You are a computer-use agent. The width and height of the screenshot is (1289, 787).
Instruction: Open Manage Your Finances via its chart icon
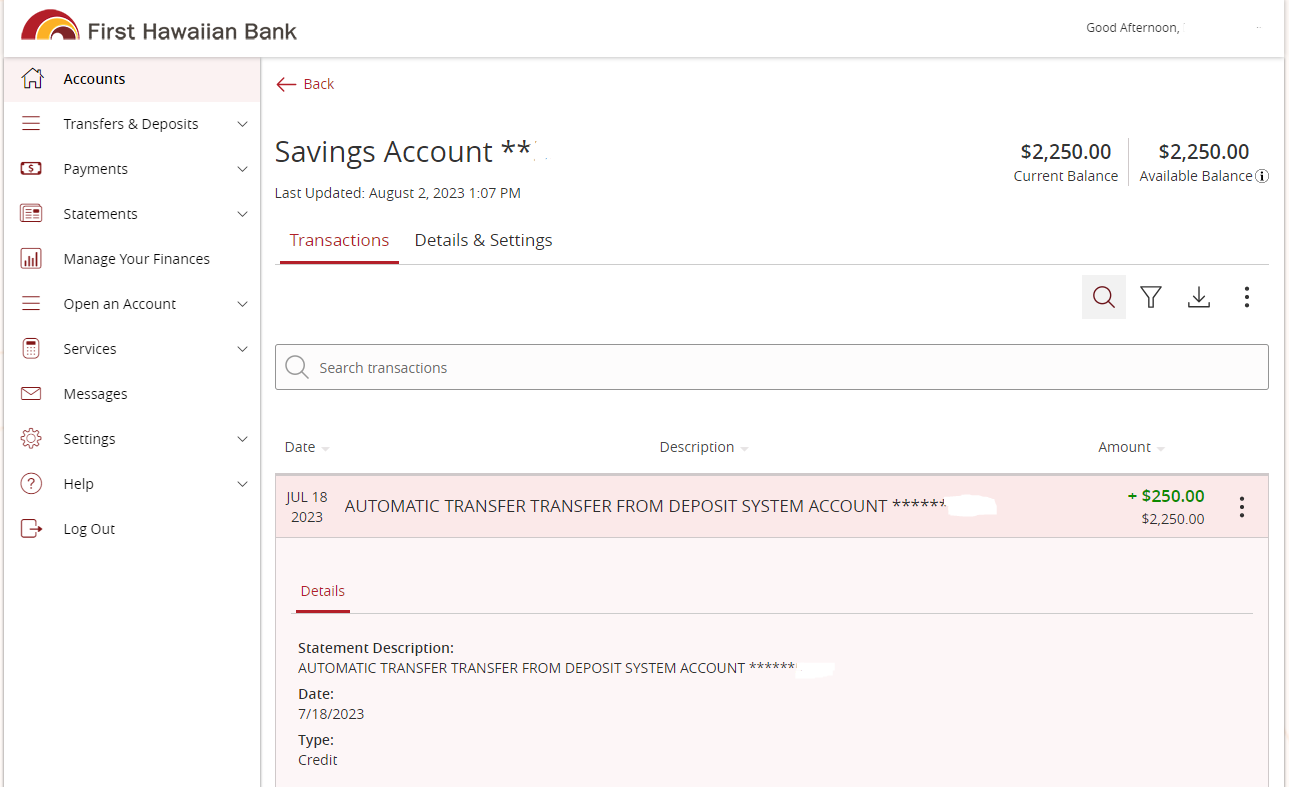tap(31, 258)
